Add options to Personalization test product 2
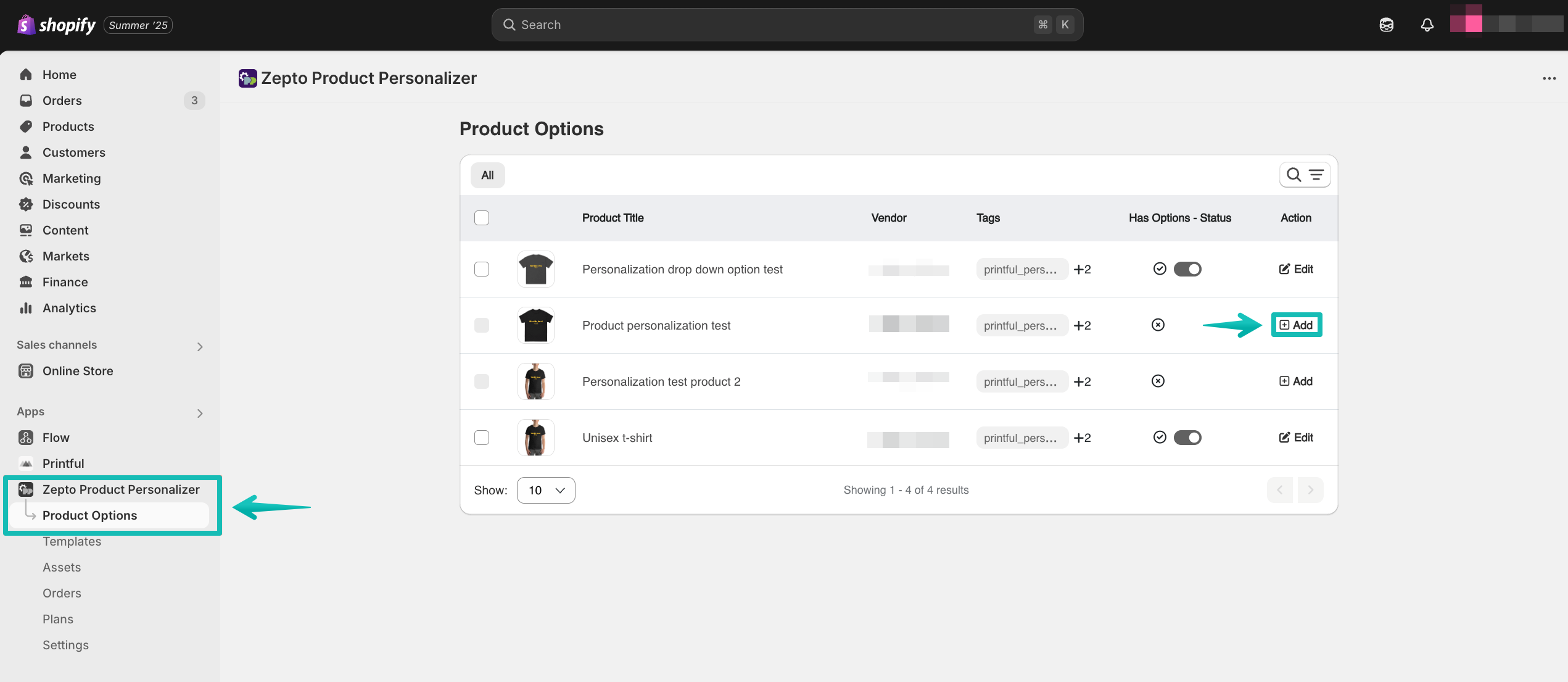 click(1296, 381)
